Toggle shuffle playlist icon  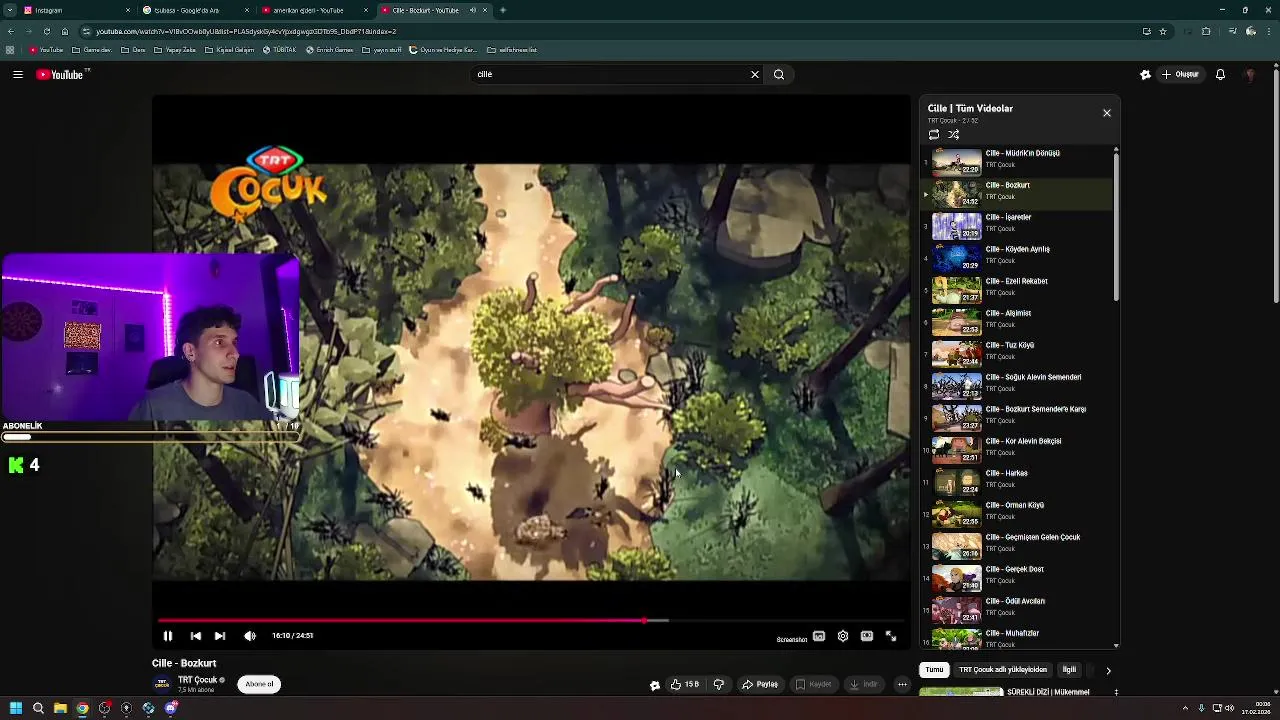pyautogui.click(x=954, y=135)
